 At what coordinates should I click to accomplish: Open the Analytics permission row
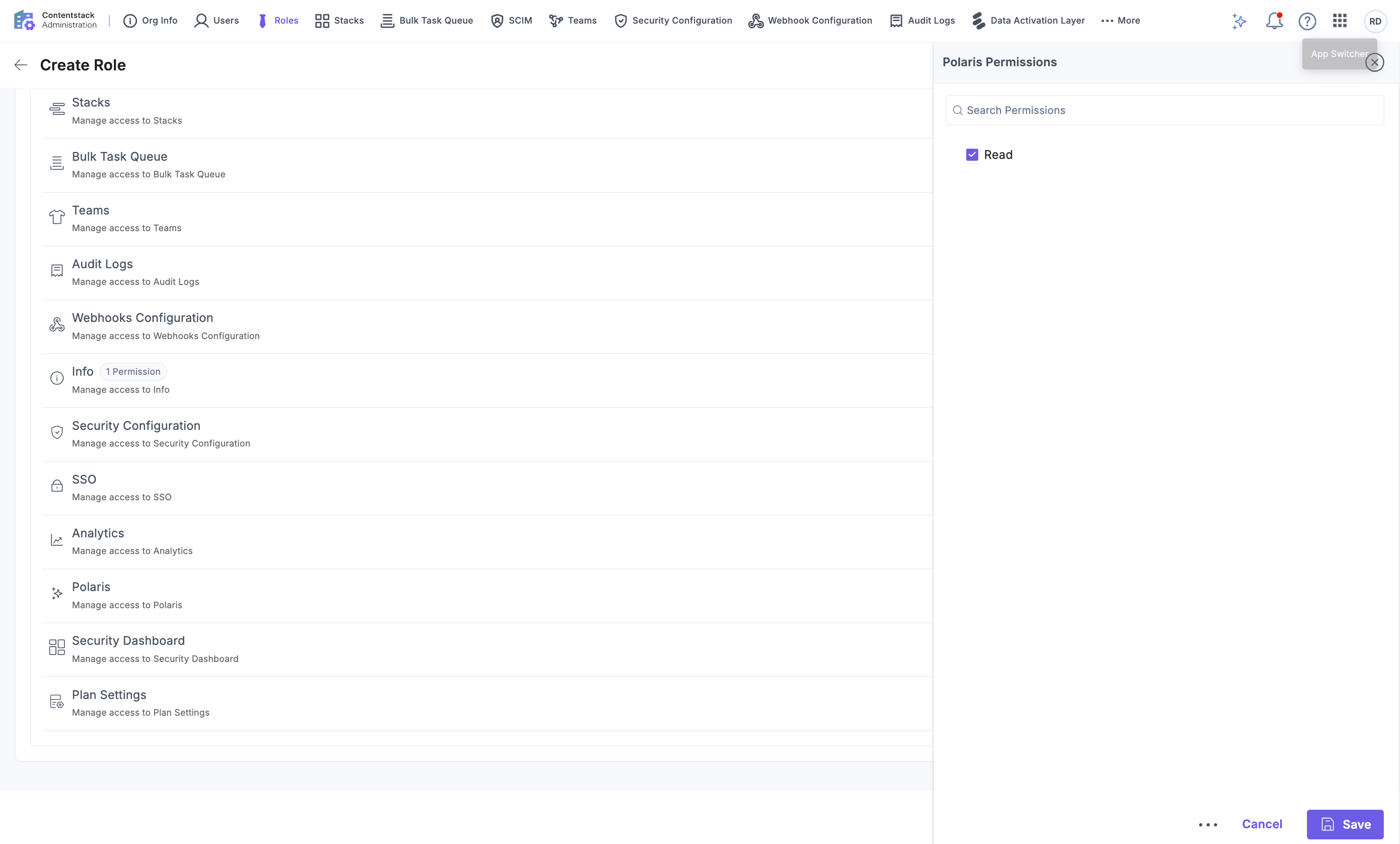point(487,542)
